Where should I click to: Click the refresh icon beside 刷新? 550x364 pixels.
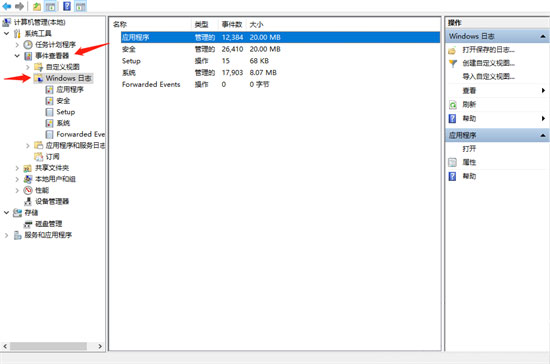[453, 105]
